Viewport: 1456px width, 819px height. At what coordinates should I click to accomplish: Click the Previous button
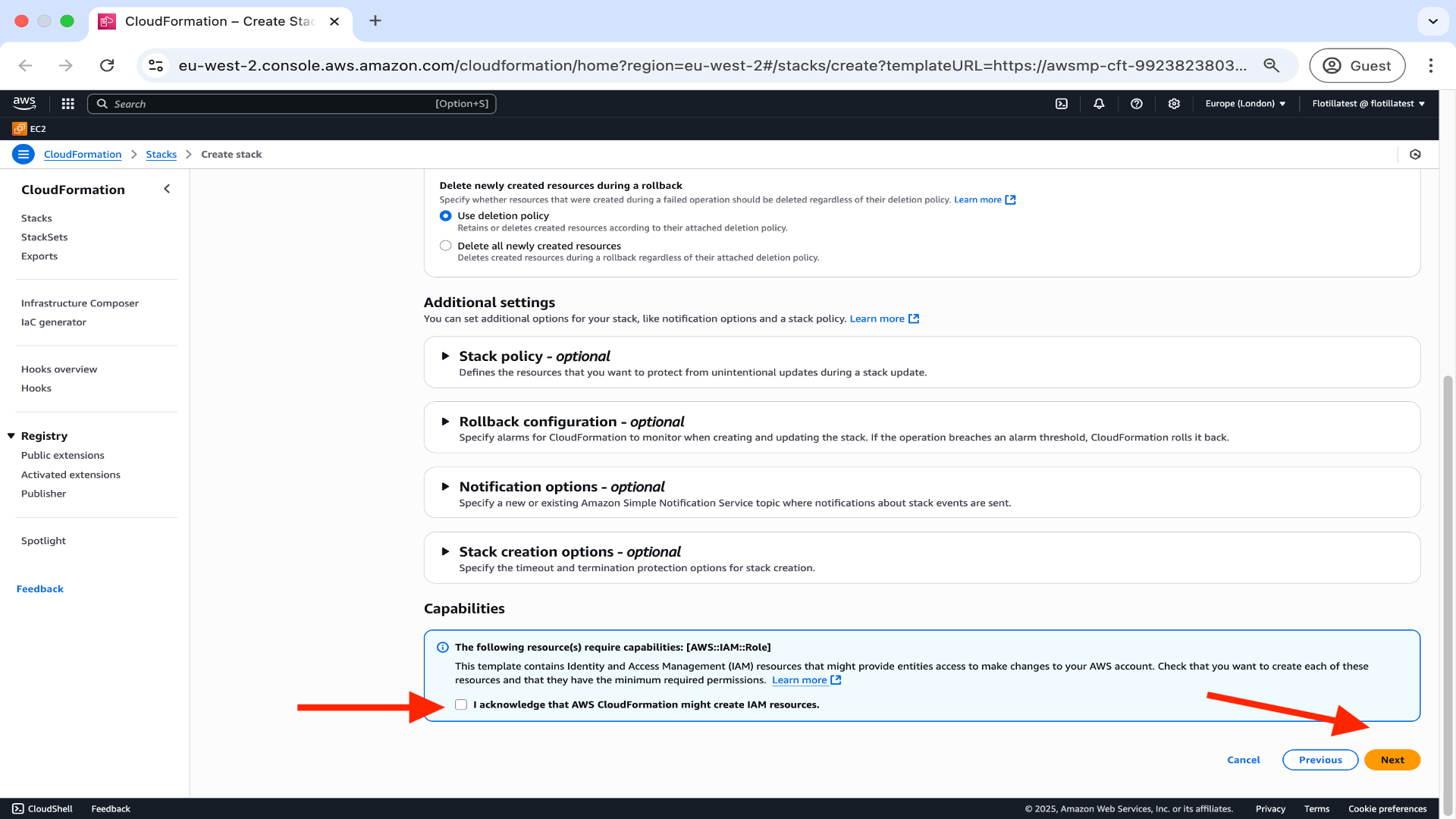click(x=1319, y=760)
